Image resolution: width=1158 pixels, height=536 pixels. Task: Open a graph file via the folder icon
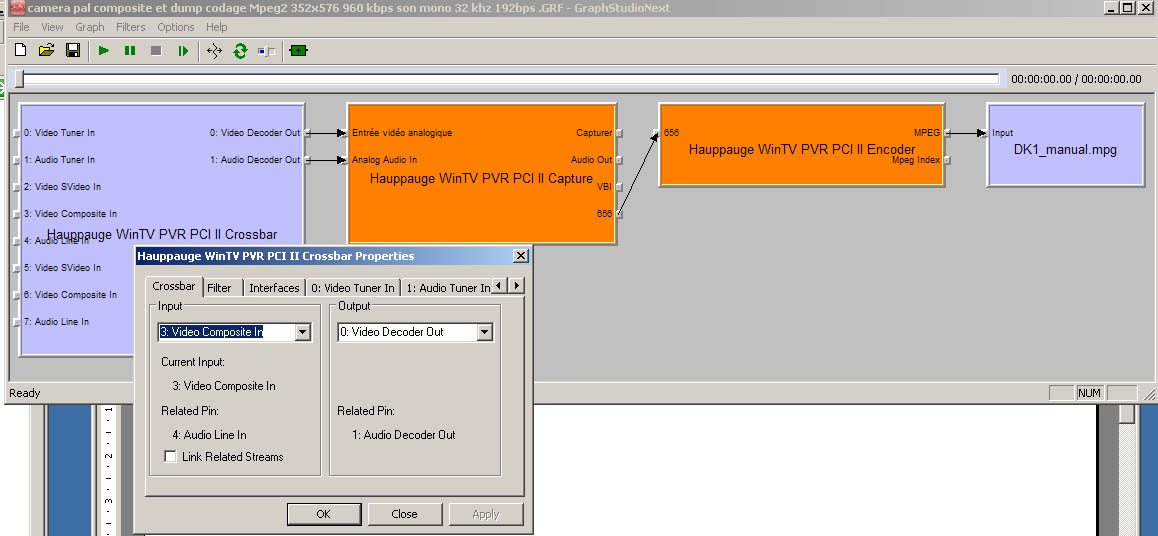coord(47,50)
